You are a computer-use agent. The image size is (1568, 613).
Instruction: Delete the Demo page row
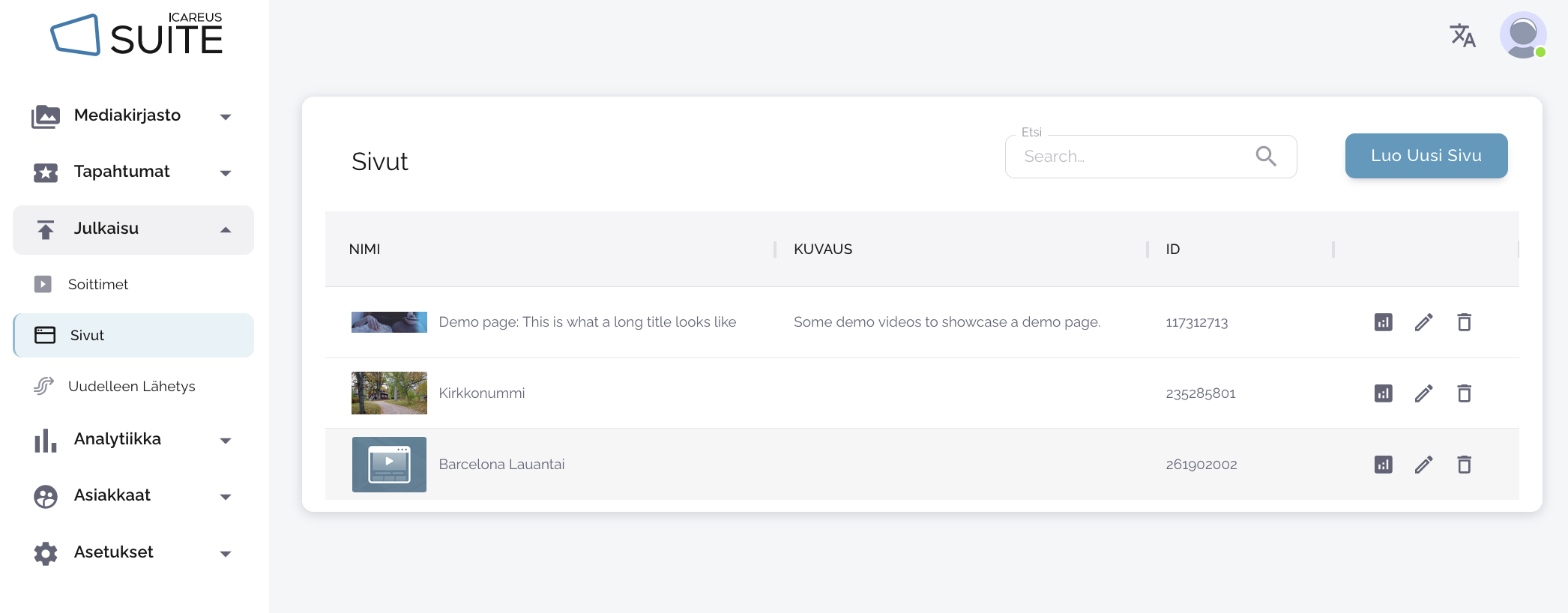(1464, 322)
